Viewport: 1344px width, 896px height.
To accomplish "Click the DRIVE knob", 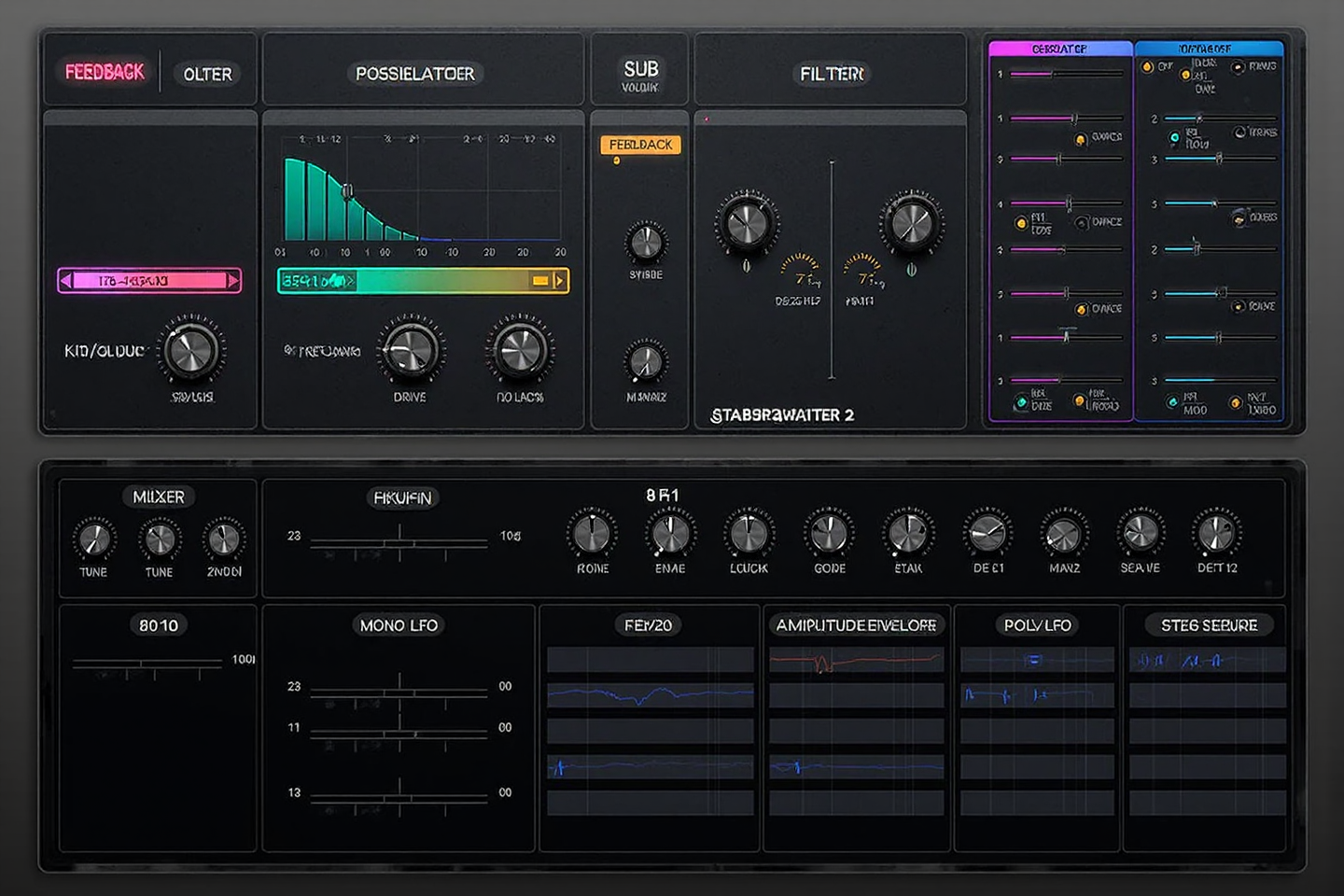I will pyautogui.click(x=410, y=351).
